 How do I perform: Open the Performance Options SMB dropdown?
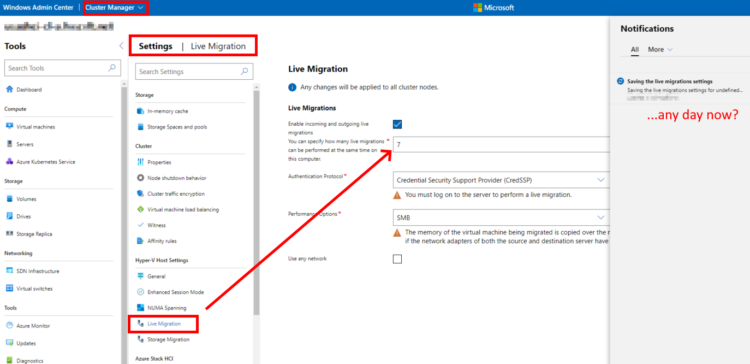tap(501, 218)
